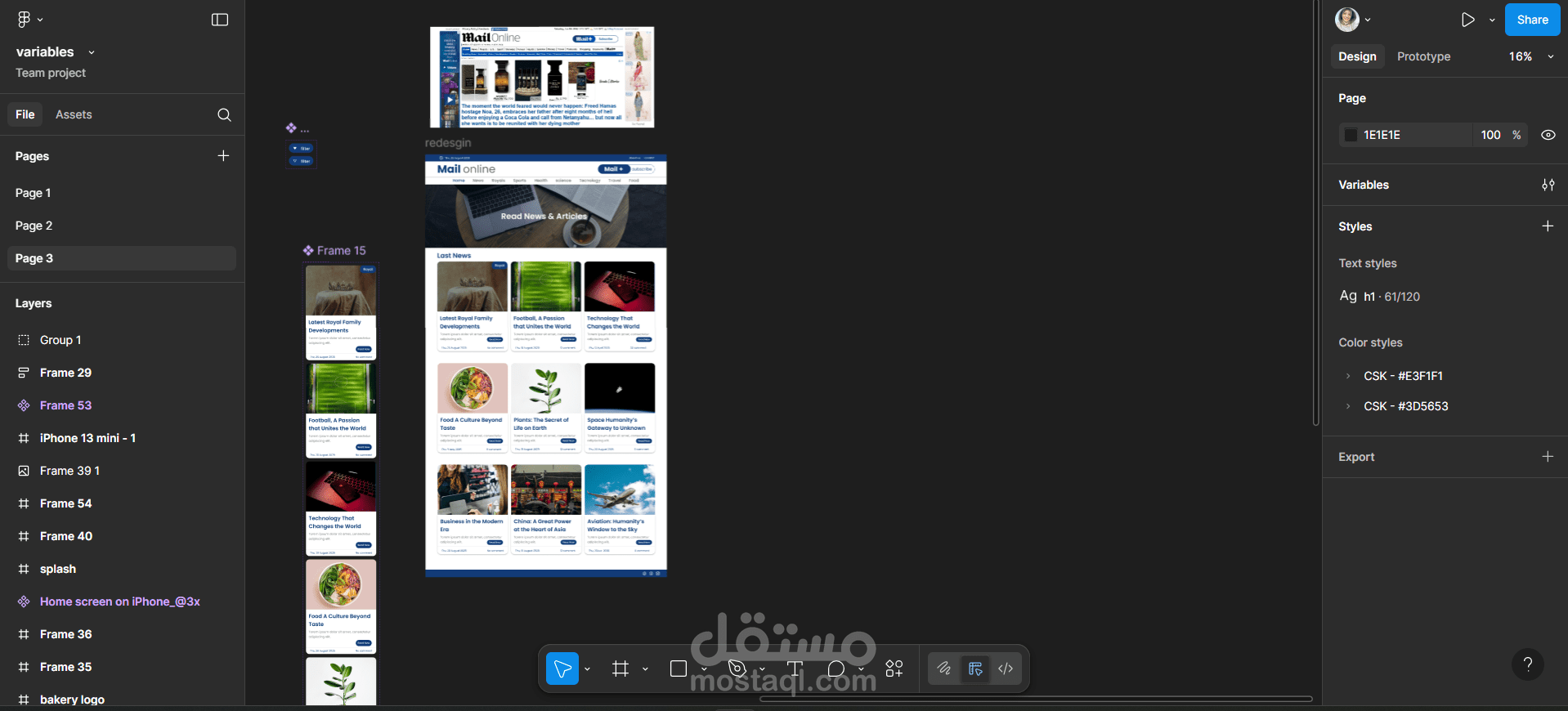This screenshot has height=711, width=1568.
Task: Select the Rectangle shape tool
Action: [678, 669]
